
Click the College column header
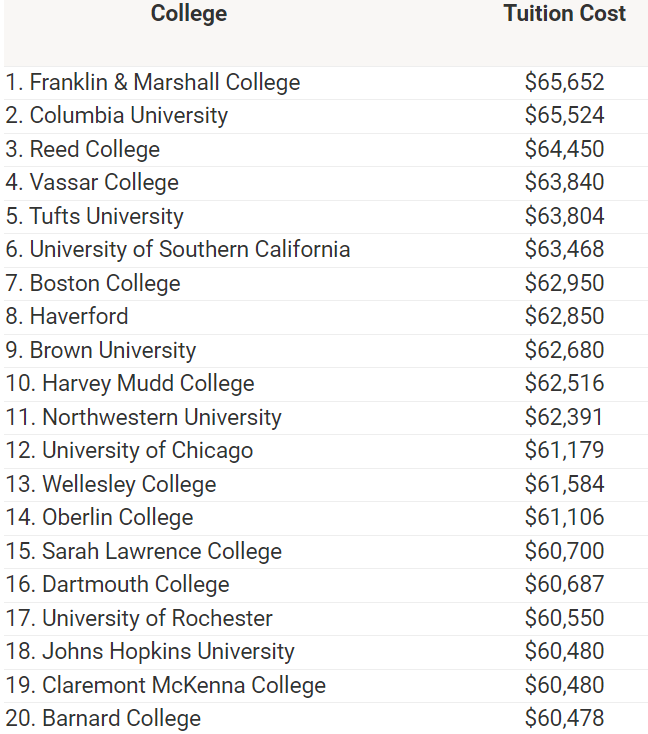pyautogui.click(x=189, y=13)
